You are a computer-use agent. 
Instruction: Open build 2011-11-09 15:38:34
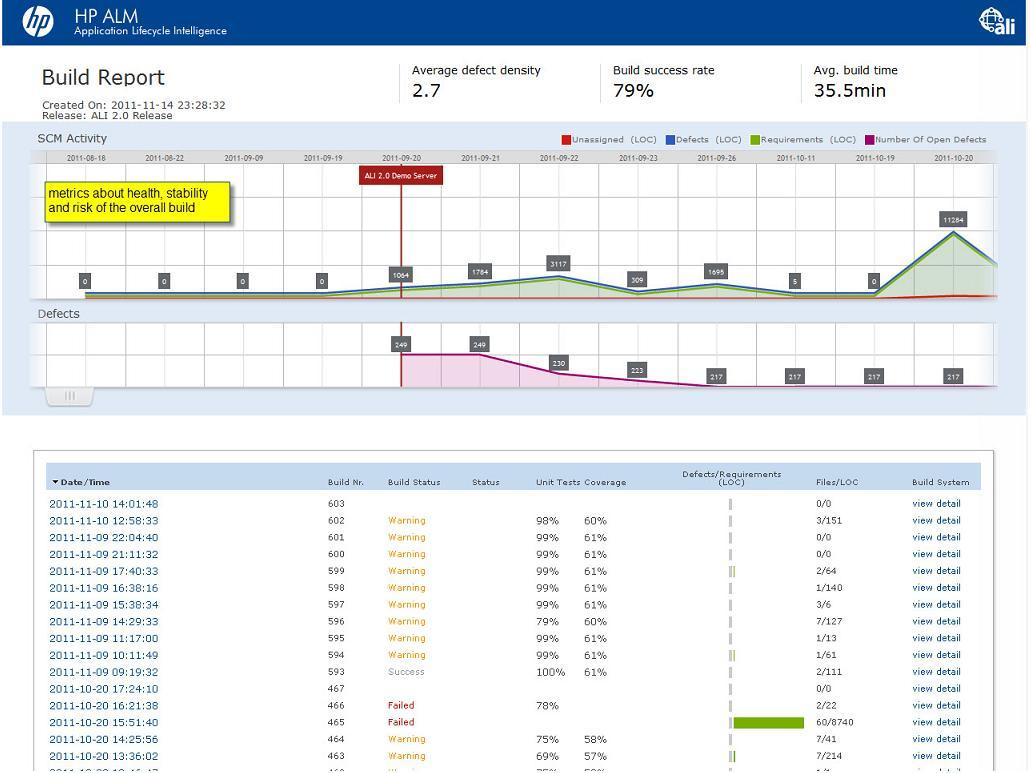coord(104,605)
